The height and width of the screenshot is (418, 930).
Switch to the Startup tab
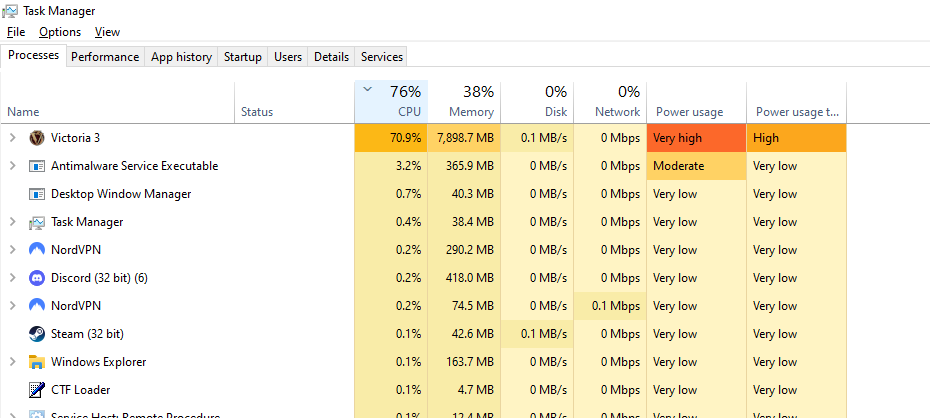click(x=243, y=57)
